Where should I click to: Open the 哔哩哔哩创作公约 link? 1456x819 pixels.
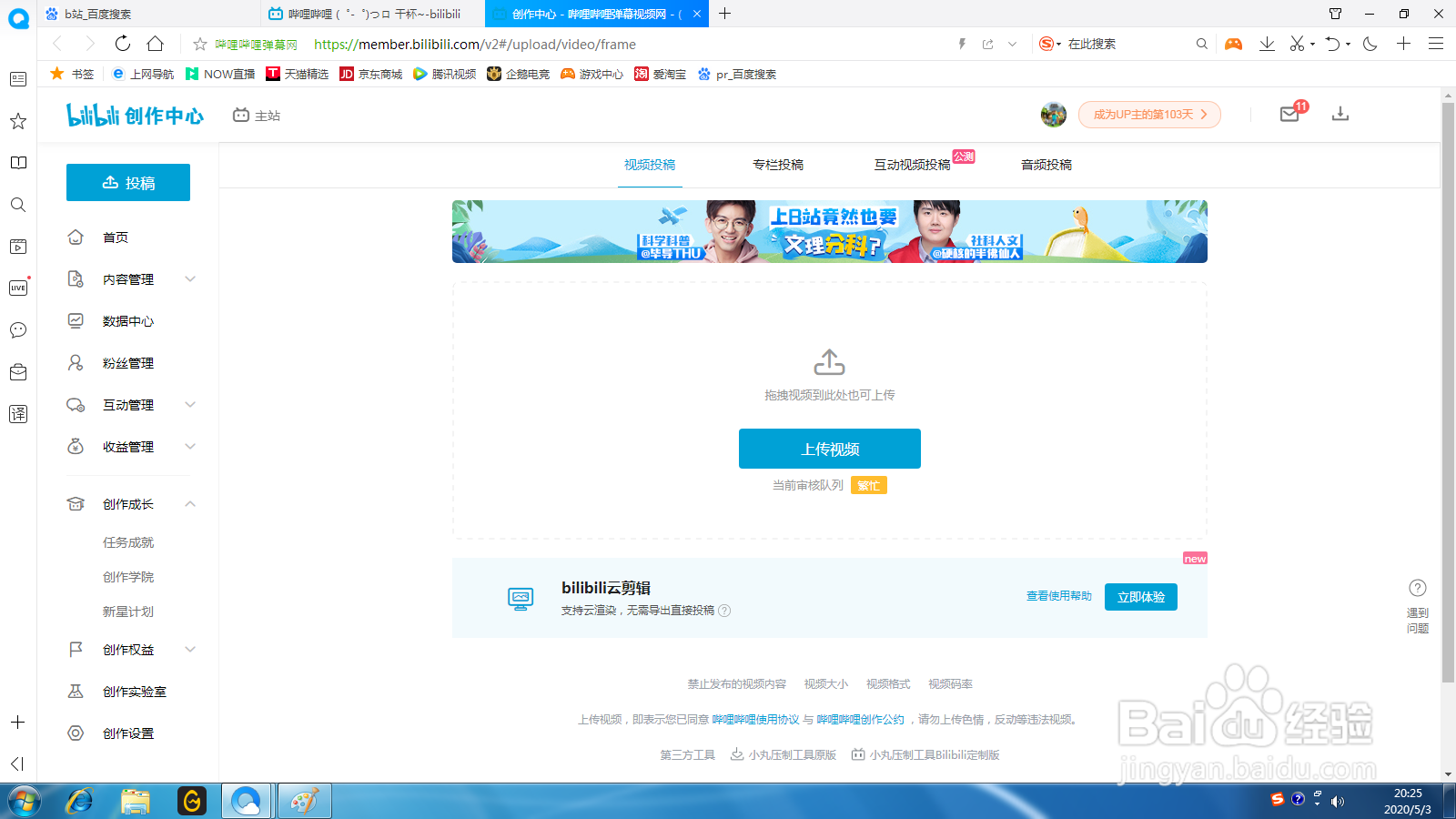(x=861, y=720)
